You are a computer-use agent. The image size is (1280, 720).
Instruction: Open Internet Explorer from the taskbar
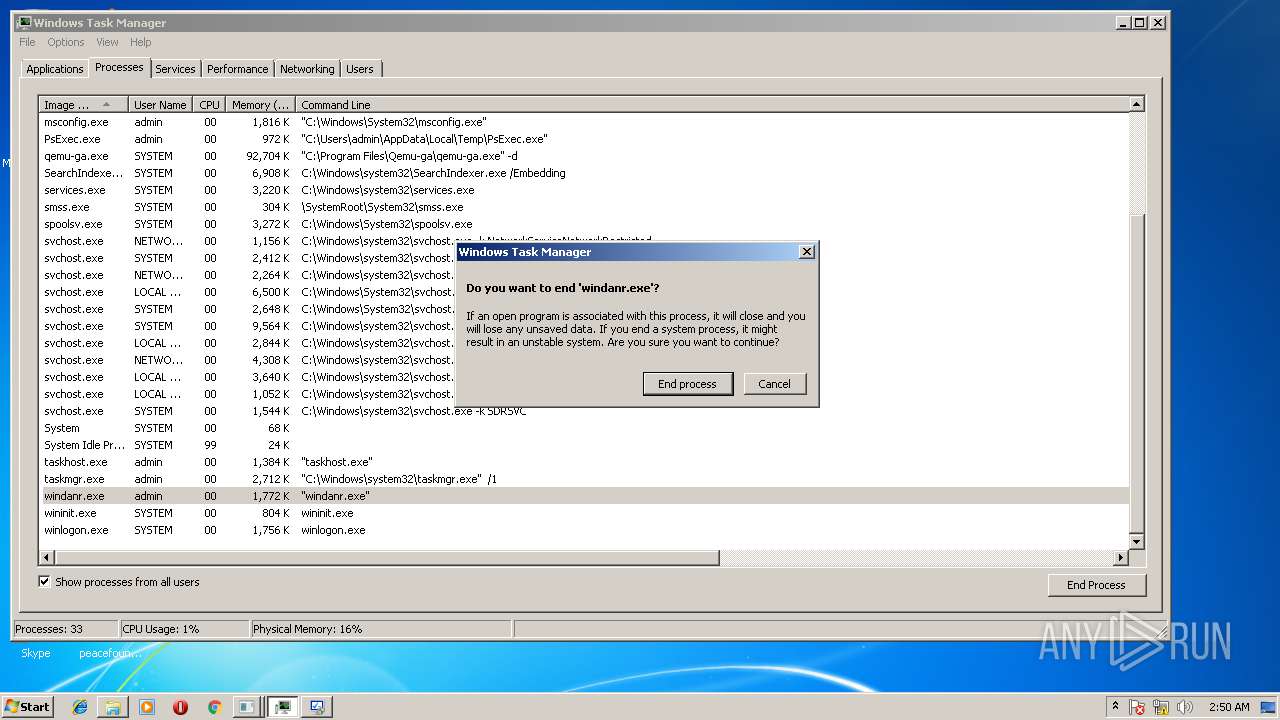click(x=80, y=707)
